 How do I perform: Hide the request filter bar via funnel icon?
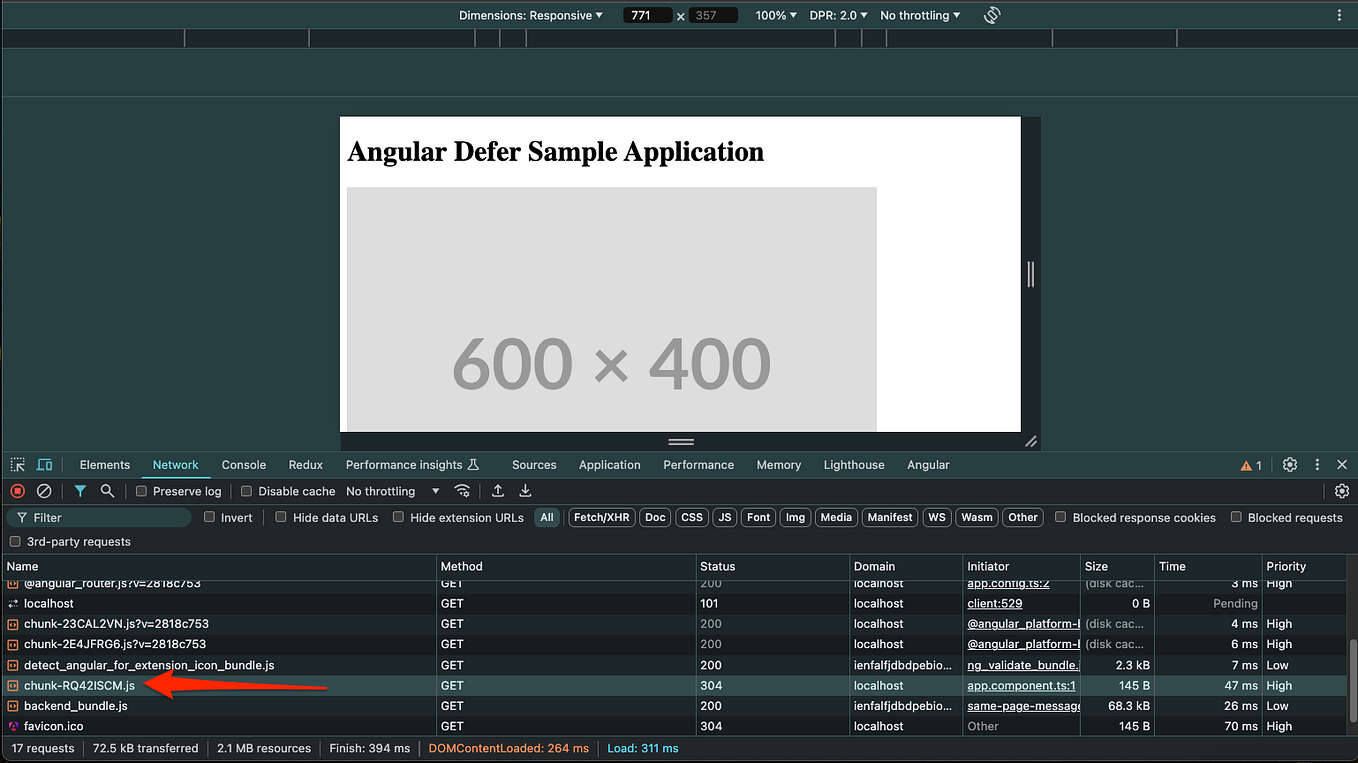point(80,491)
